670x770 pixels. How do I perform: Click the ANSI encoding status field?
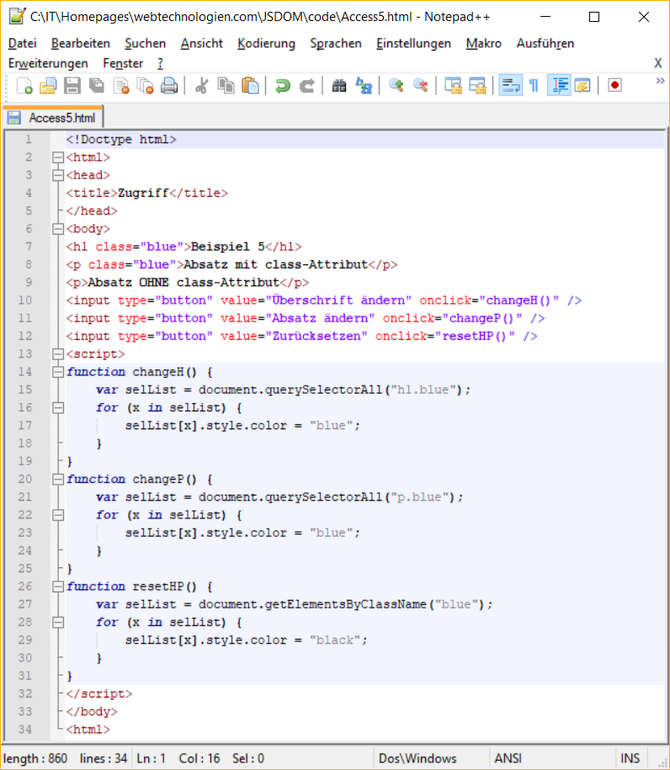point(508,758)
